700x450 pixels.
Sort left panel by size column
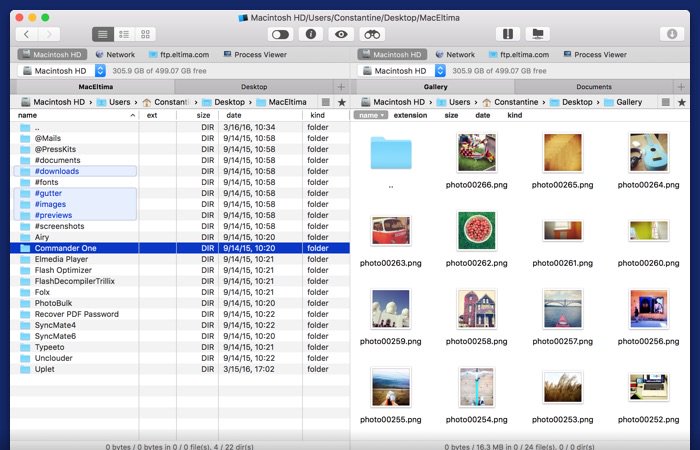pyautogui.click(x=197, y=115)
